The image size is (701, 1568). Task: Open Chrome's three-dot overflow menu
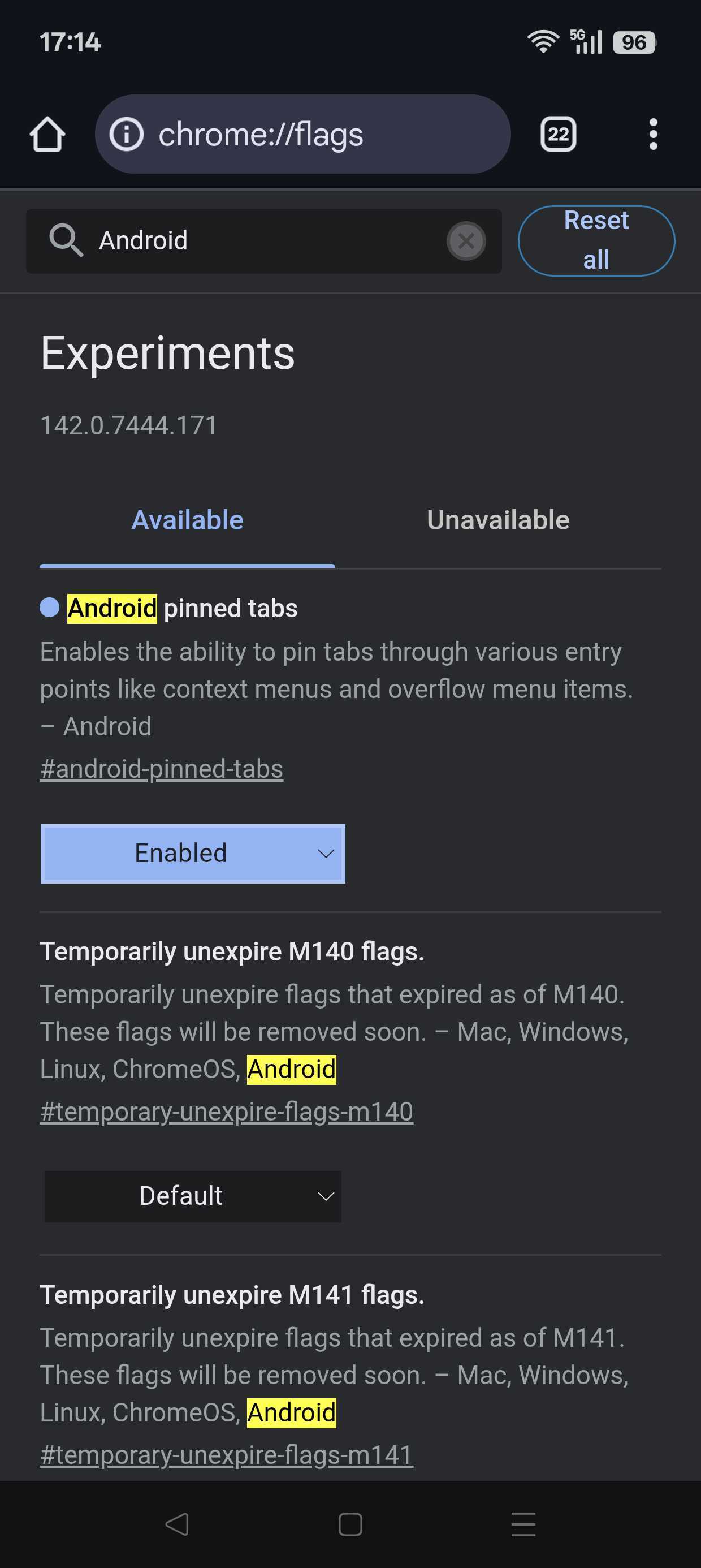tap(653, 134)
